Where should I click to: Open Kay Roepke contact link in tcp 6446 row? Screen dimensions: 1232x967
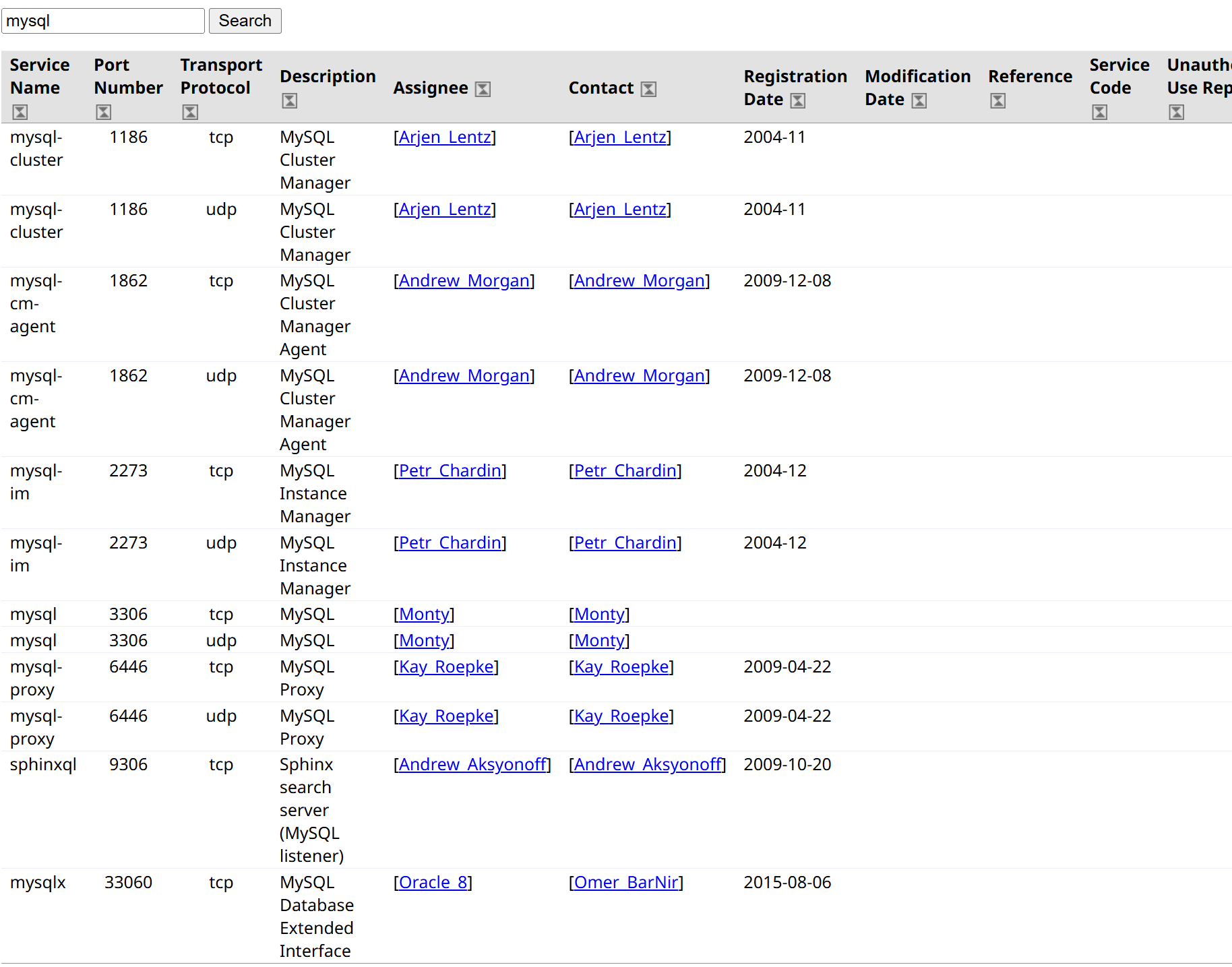tap(621, 667)
